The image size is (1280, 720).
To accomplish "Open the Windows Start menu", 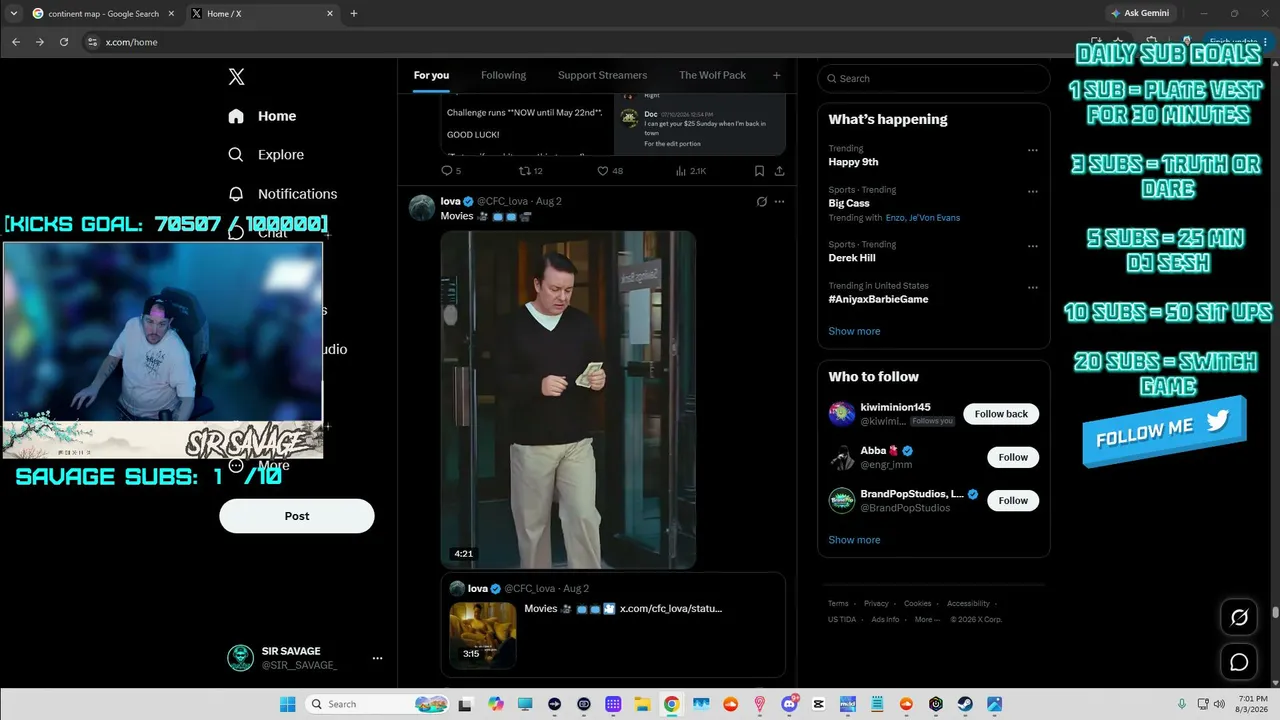I will pos(288,704).
